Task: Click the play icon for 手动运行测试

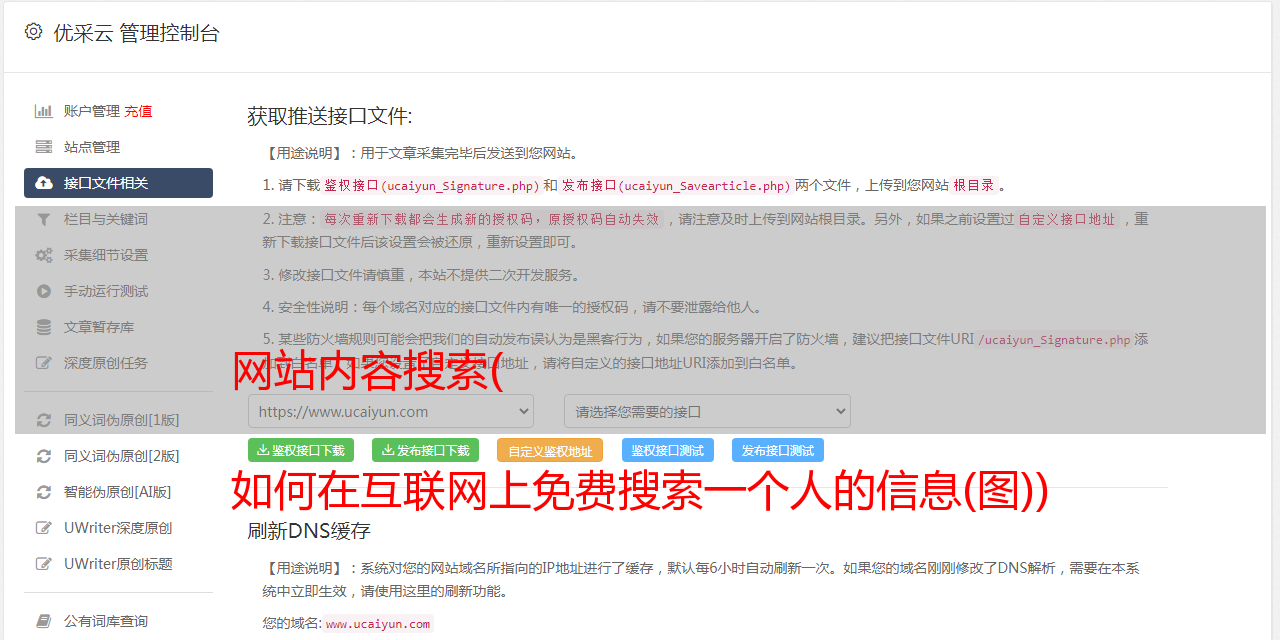Action: [x=44, y=291]
